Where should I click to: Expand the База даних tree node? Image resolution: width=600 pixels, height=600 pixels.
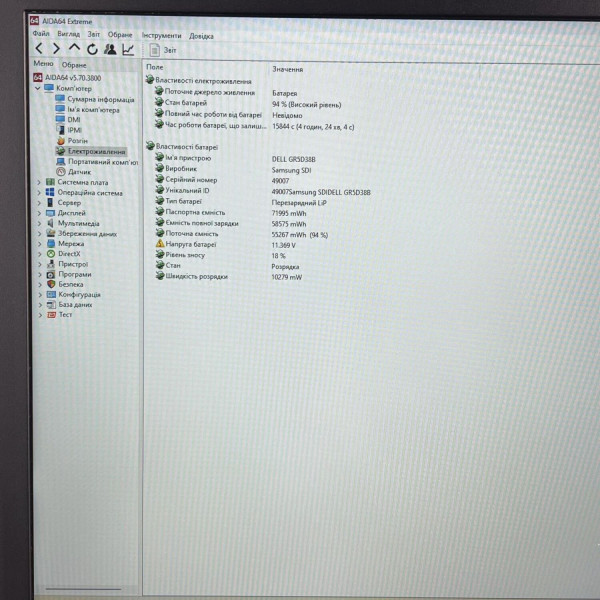[40, 305]
